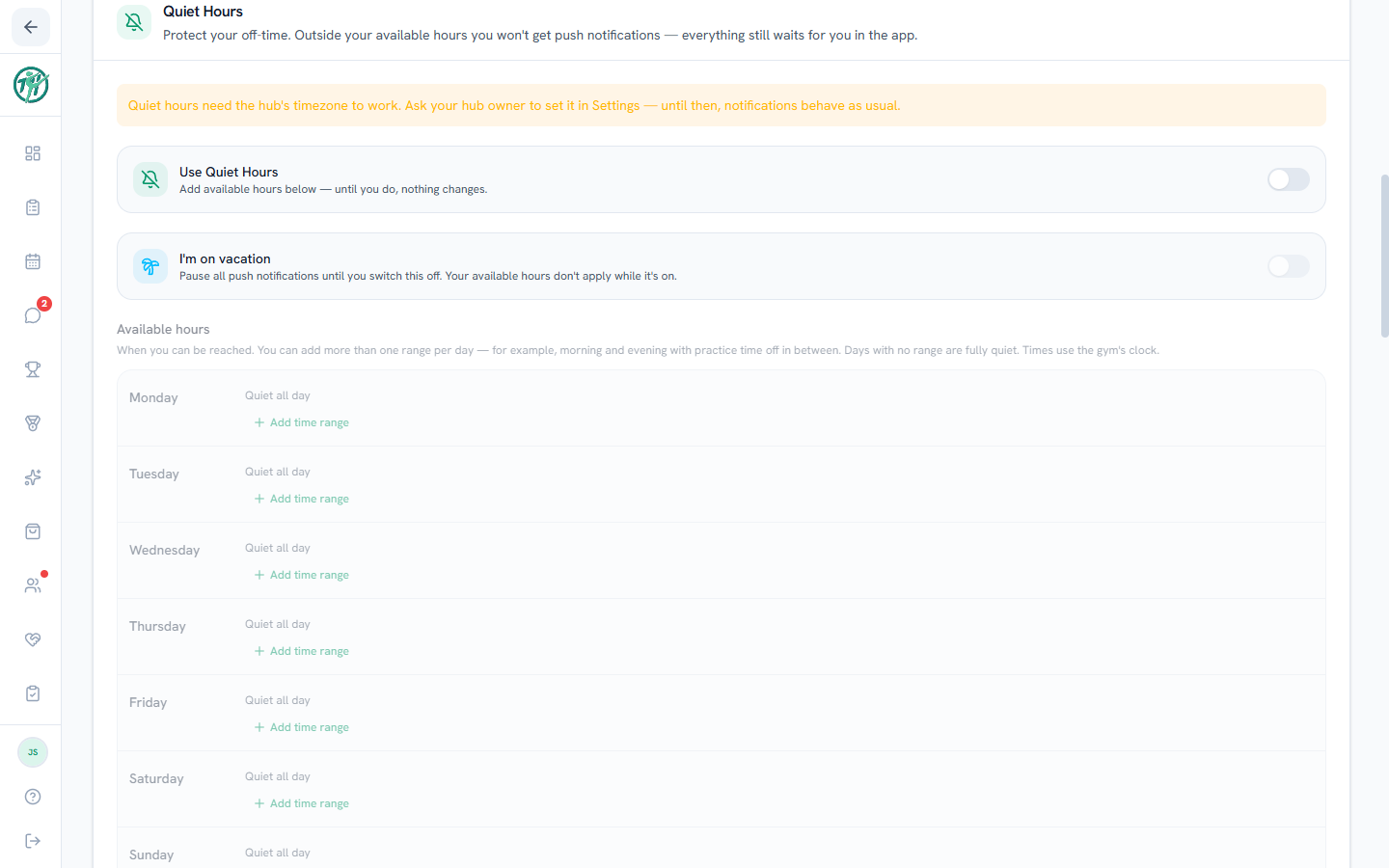
Task: Click the timezone warning banner
Action: point(722,105)
